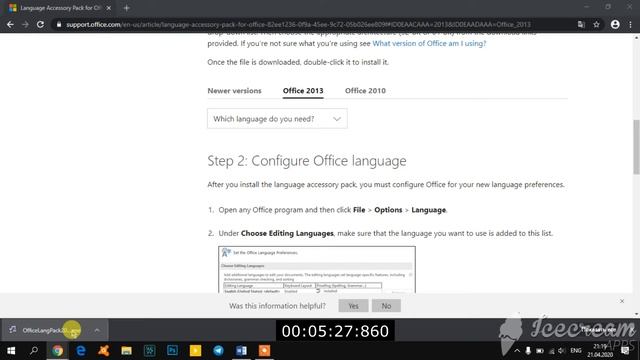Click the Chrome icon in the taskbar
640x360 pixels.
tap(58, 351)
